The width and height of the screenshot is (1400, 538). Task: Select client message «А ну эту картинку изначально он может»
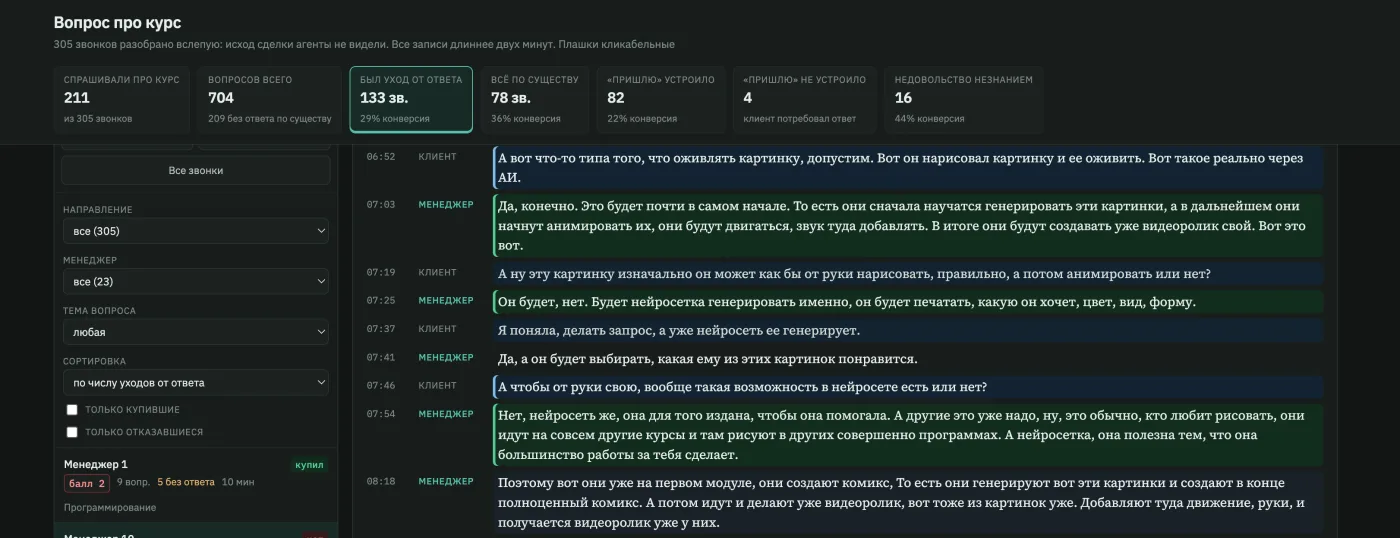coord(909,274)
